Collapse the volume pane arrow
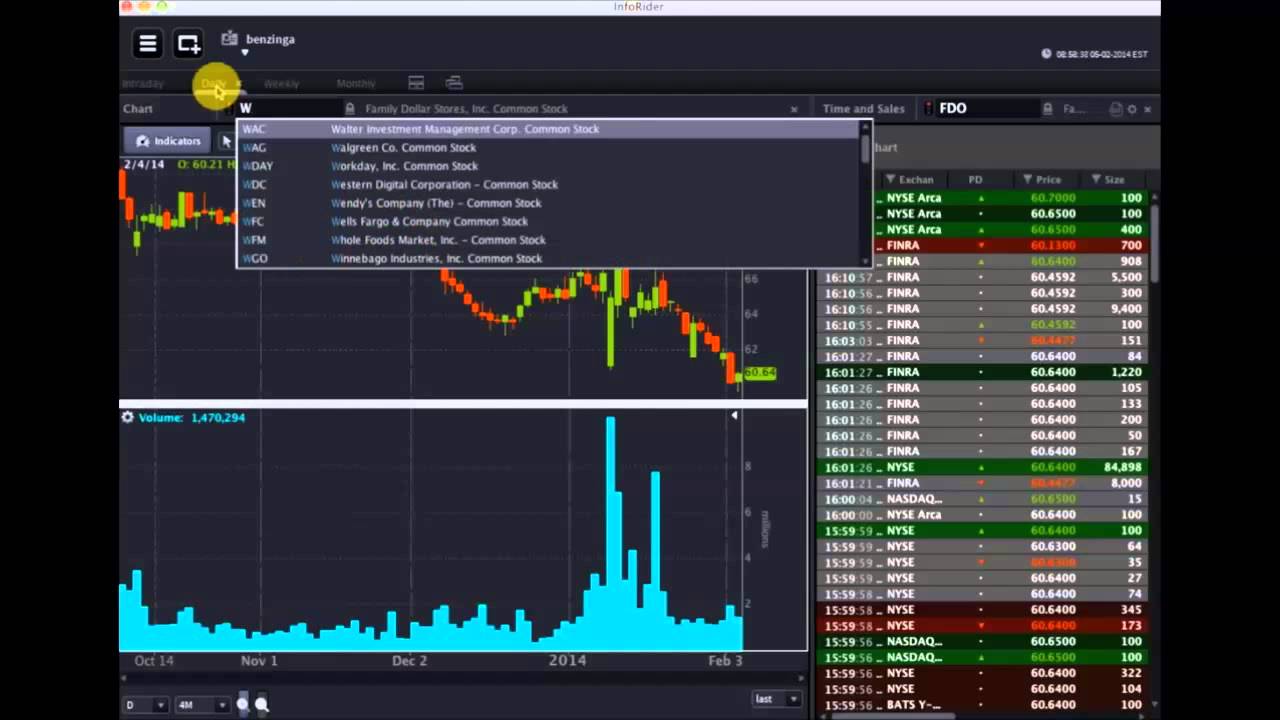Viewport: 1280px width, 720px height. coord(734,416)
